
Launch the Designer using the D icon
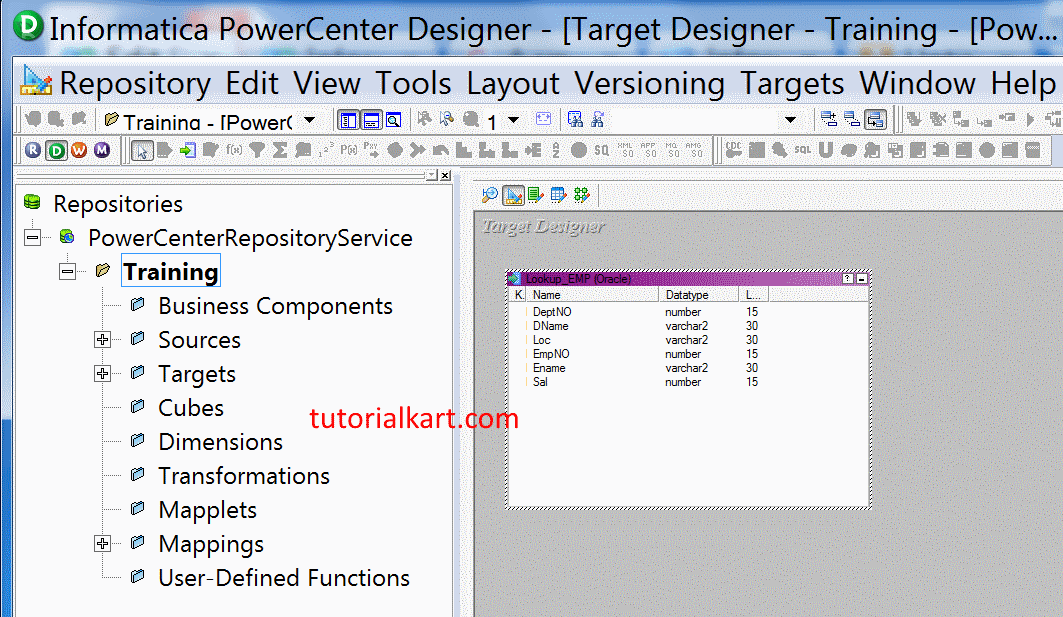pos(57,151)
